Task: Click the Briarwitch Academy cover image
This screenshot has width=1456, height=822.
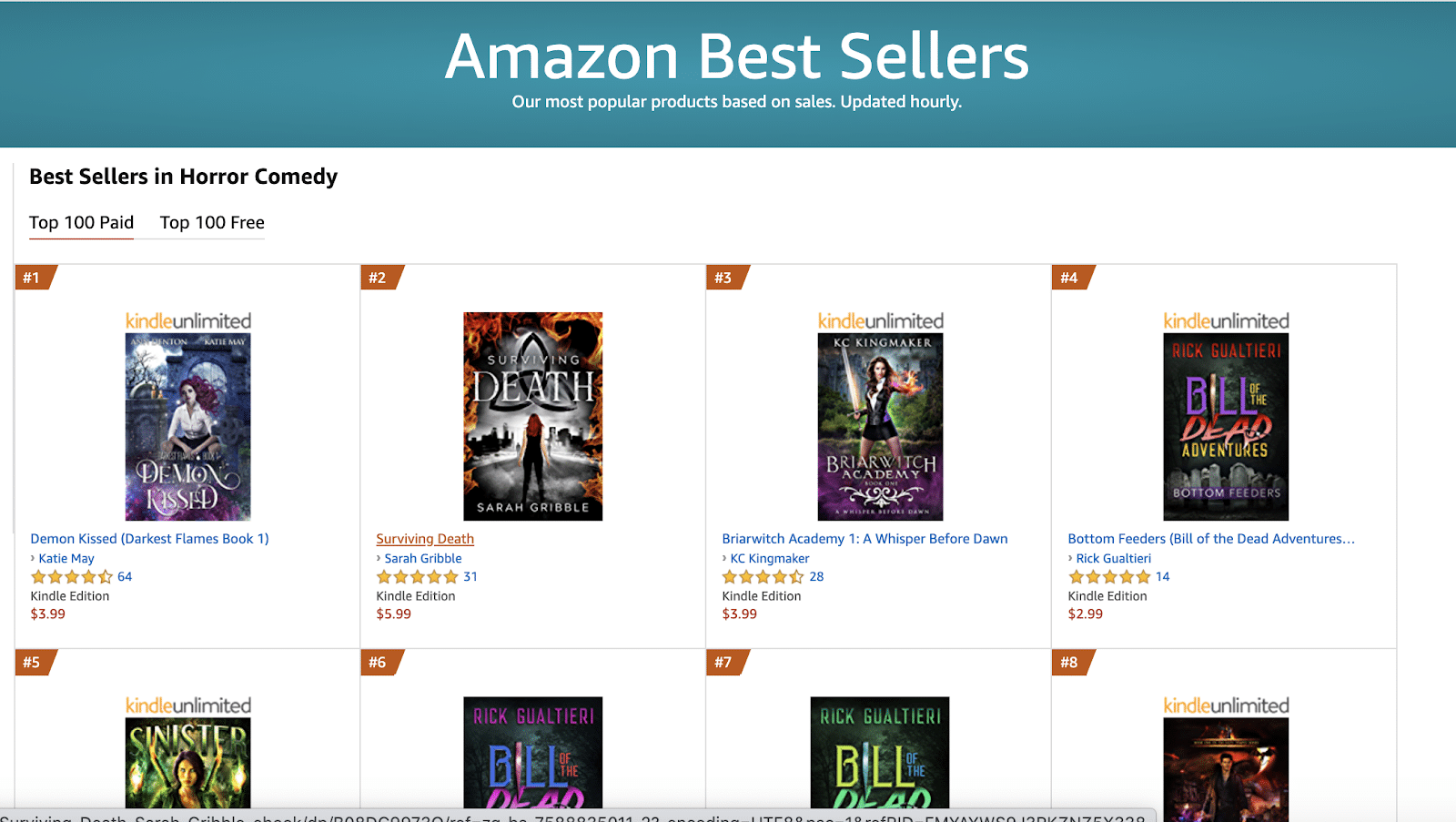Action: [880, 427]
